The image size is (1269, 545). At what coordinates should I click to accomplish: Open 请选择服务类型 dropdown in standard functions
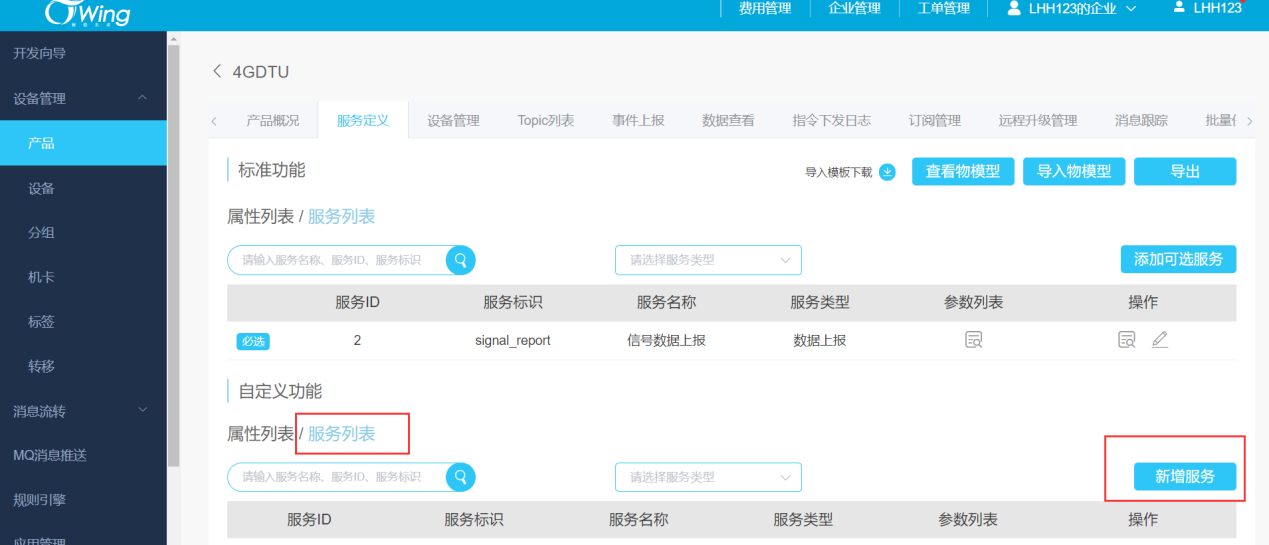click(x=708, y=260)
